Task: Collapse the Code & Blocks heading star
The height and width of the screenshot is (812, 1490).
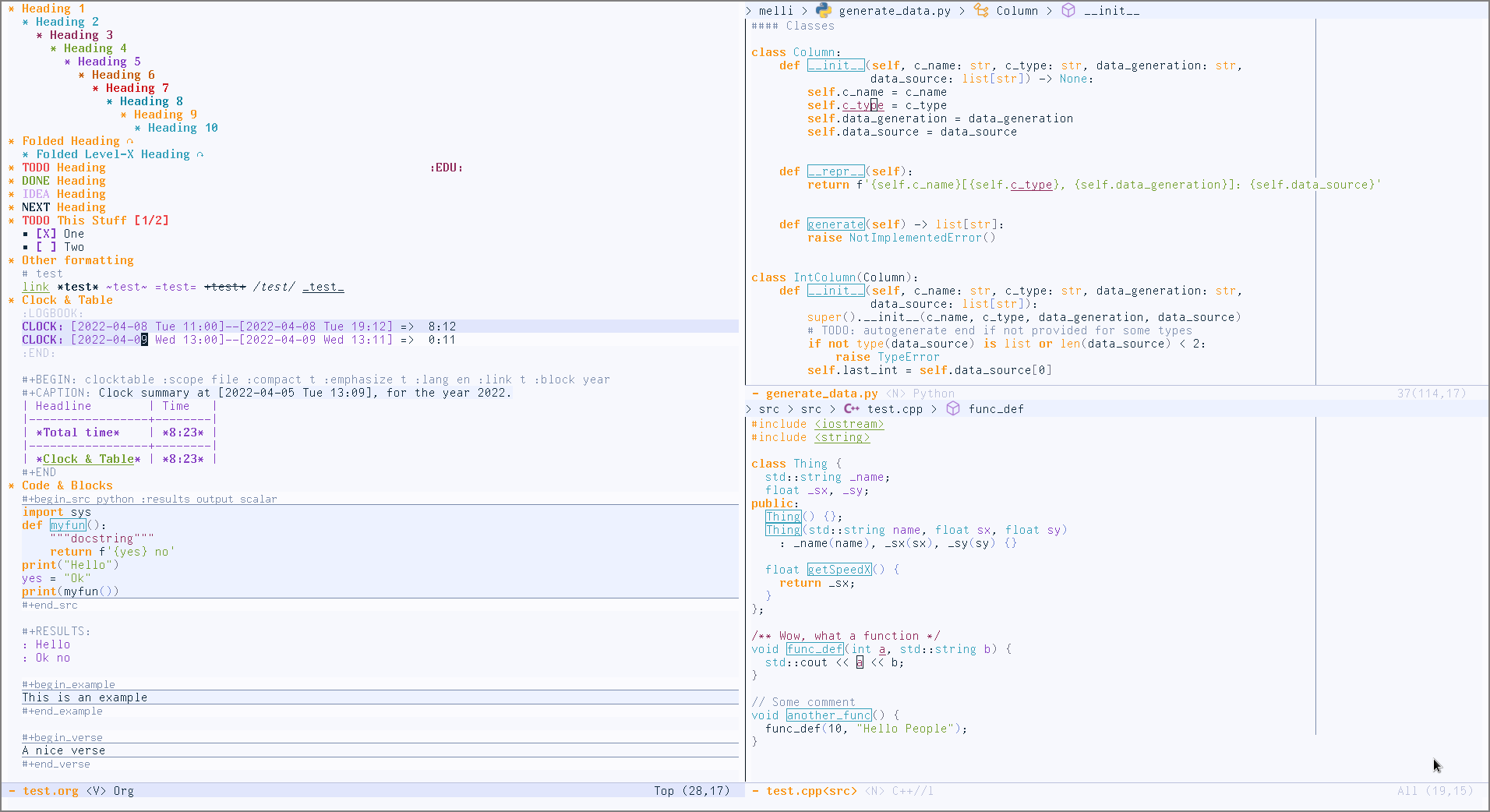Action: click(11, 485)
